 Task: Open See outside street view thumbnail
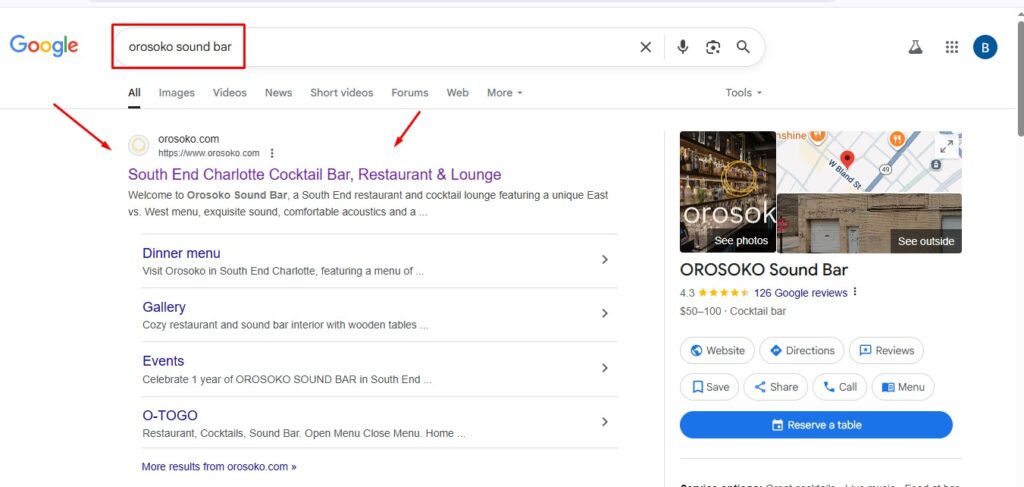(869, 223)
